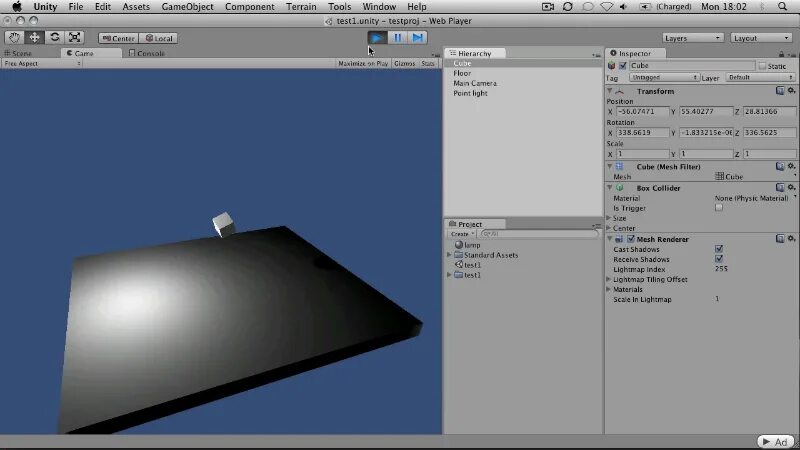Screen dimensions: 800x450
Task: Click Rotation Z field
Action: point(769,133)
